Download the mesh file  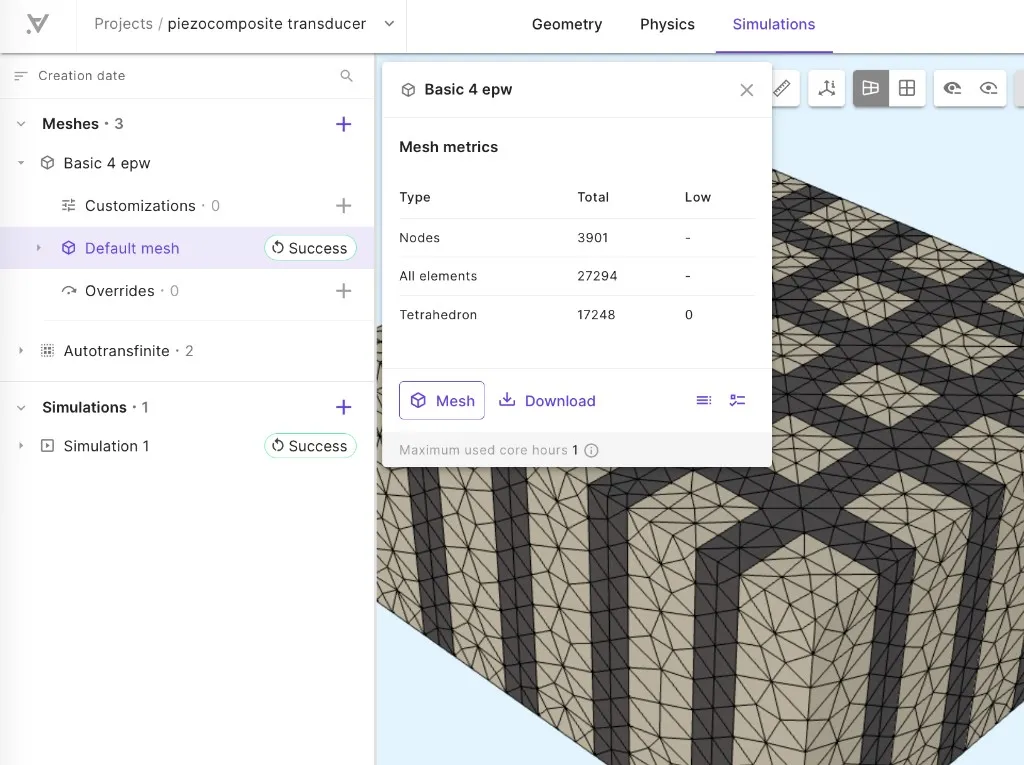pos(547,400)
